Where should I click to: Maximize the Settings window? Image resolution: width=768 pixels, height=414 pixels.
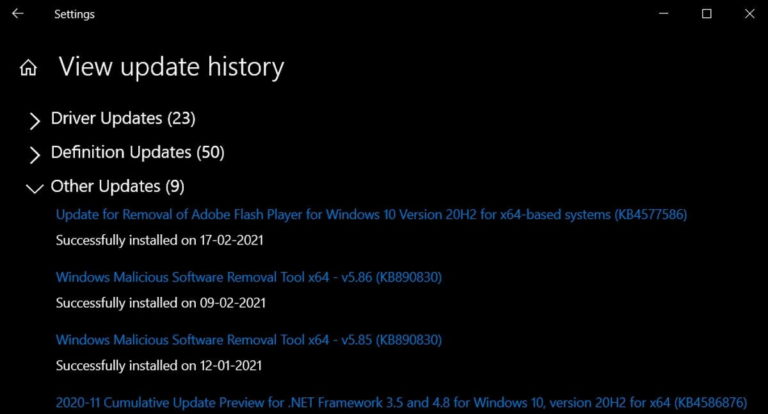coord(706,14)
